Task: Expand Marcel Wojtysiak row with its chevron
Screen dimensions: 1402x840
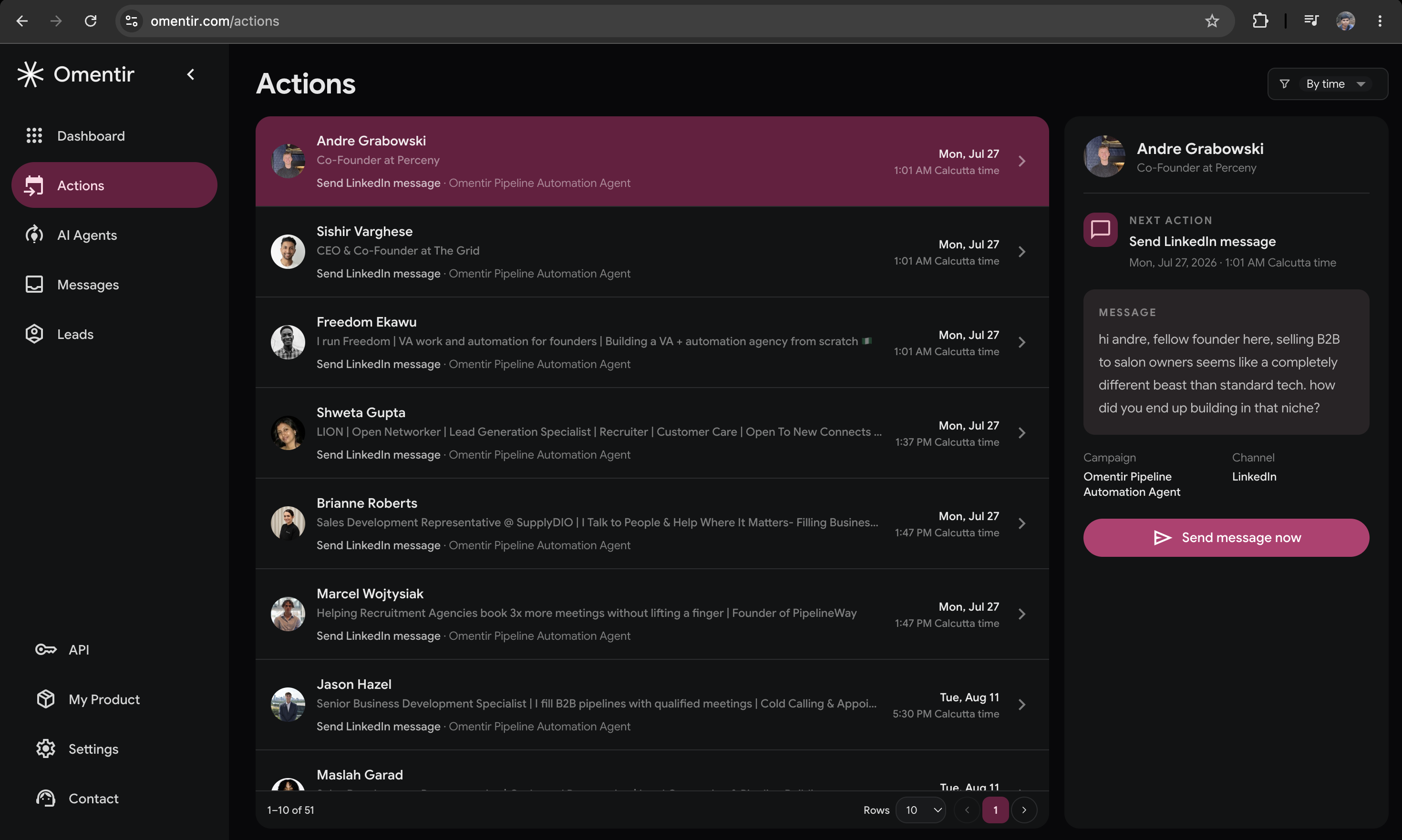Action: click(x=1022, y=614)
